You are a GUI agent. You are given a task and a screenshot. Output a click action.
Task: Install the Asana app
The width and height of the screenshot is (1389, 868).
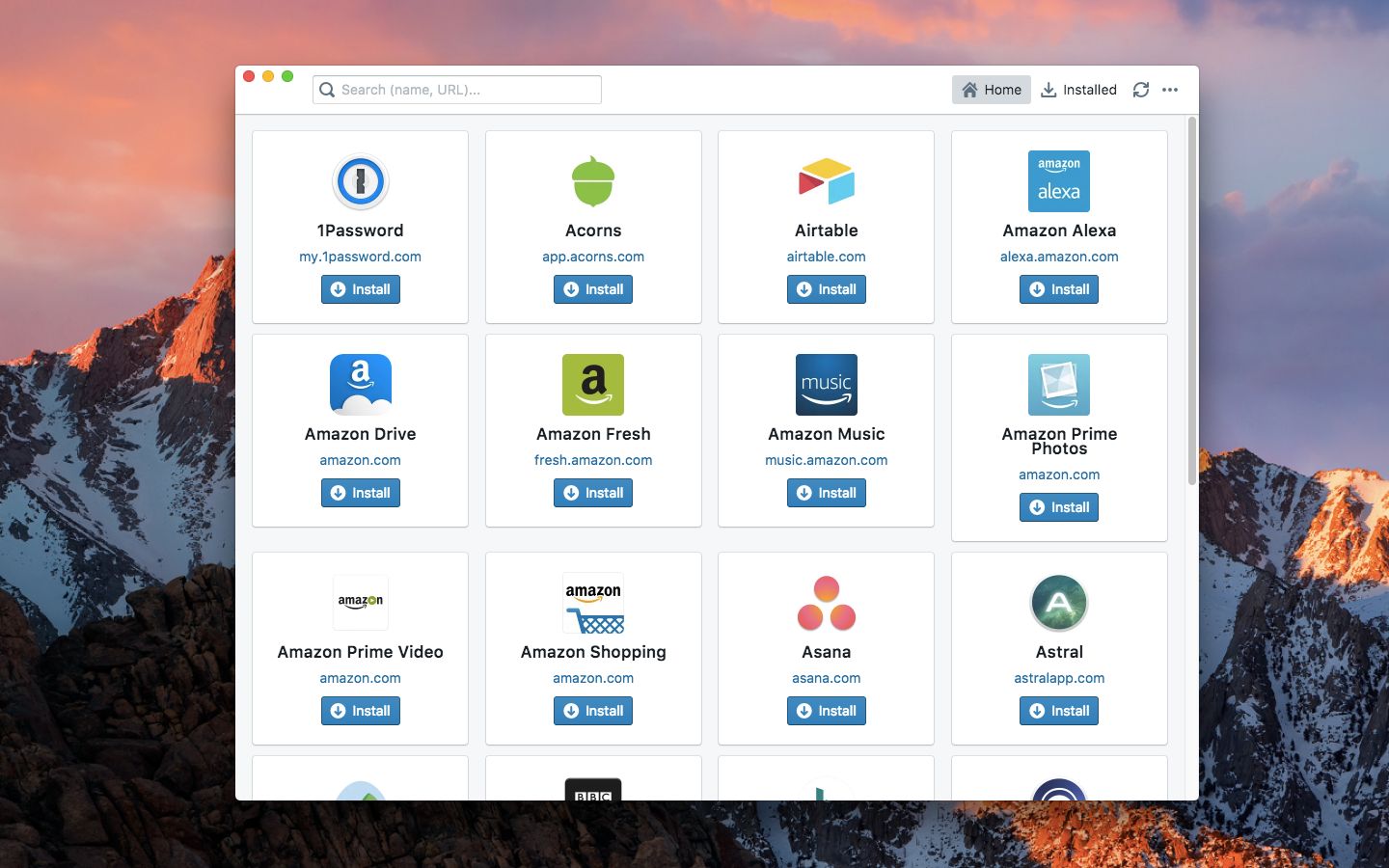[x=827, y=711]
